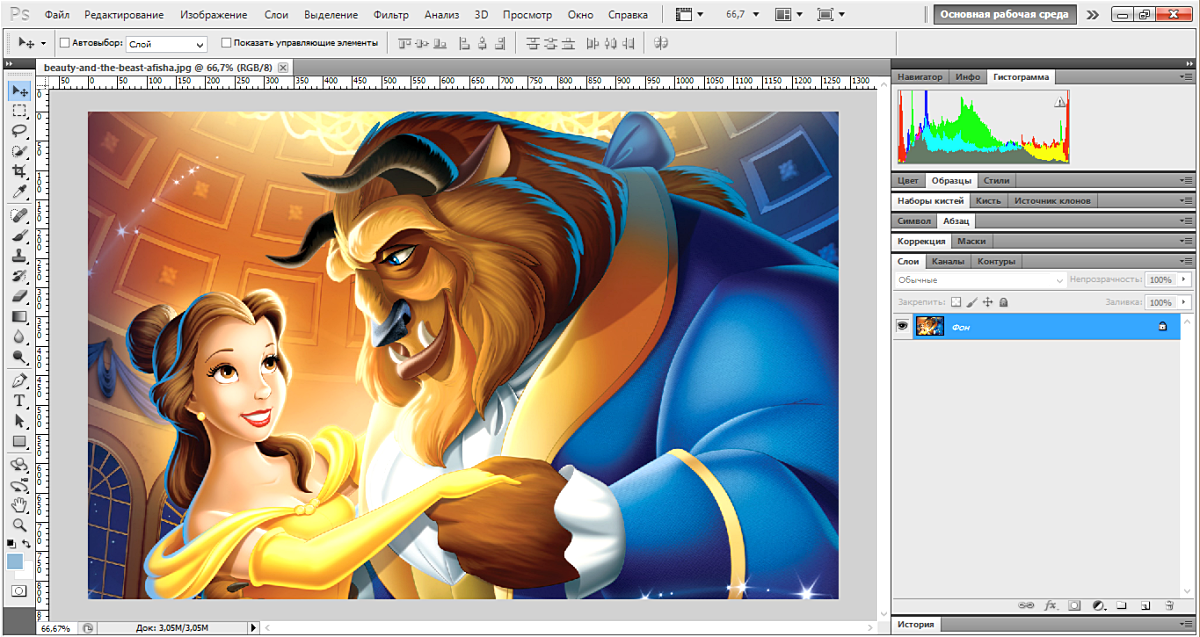The image size is (1200, 637).
Task: Select the Фон layer thumbnail
Action: (930, 326)
